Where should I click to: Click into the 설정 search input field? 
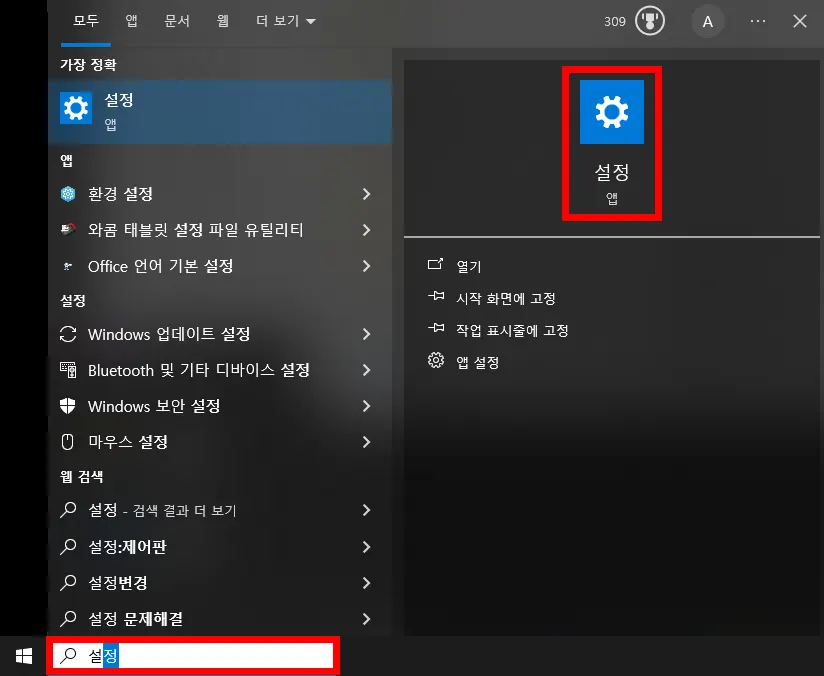point(193,655)
